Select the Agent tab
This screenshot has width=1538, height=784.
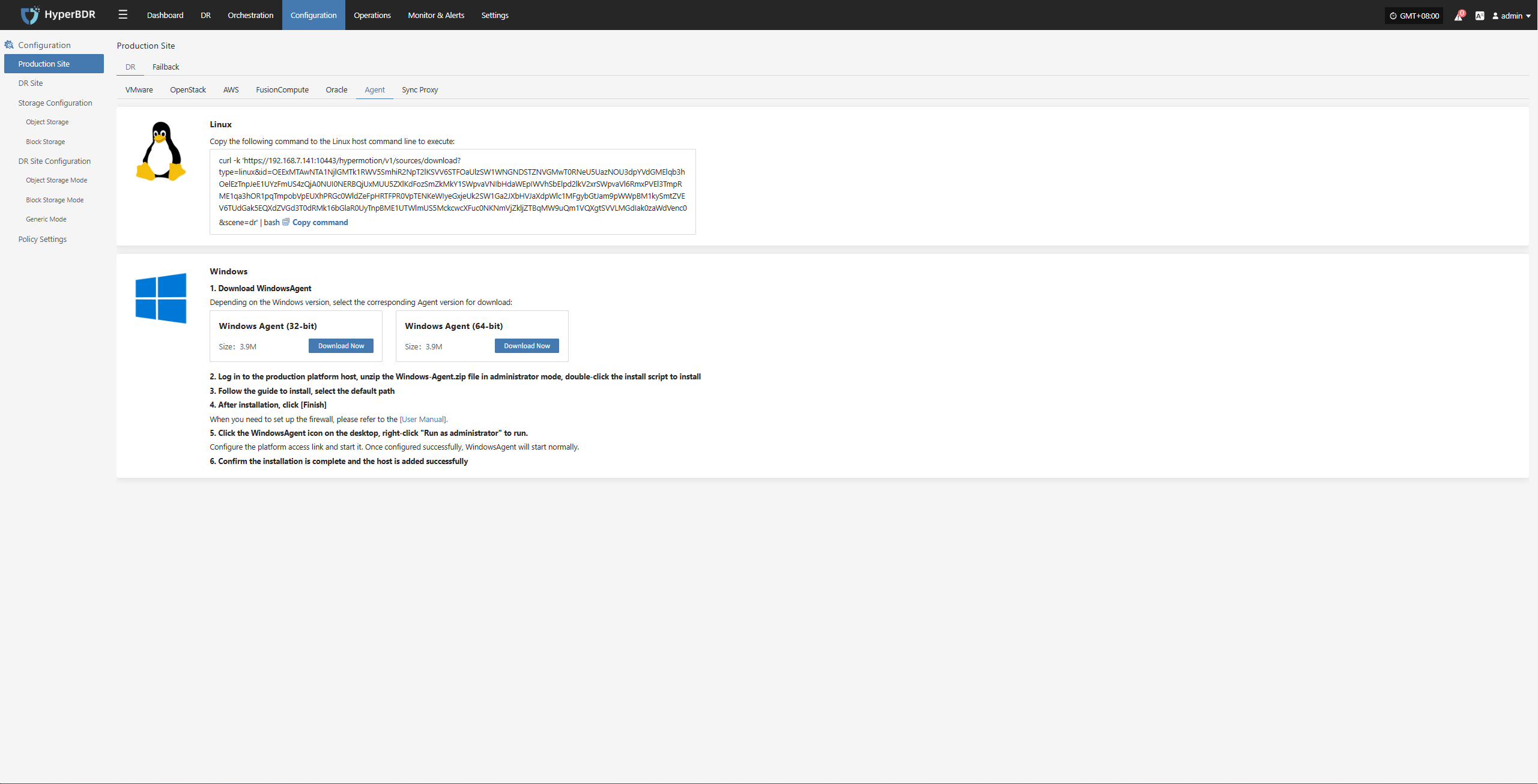click(375, 90)
